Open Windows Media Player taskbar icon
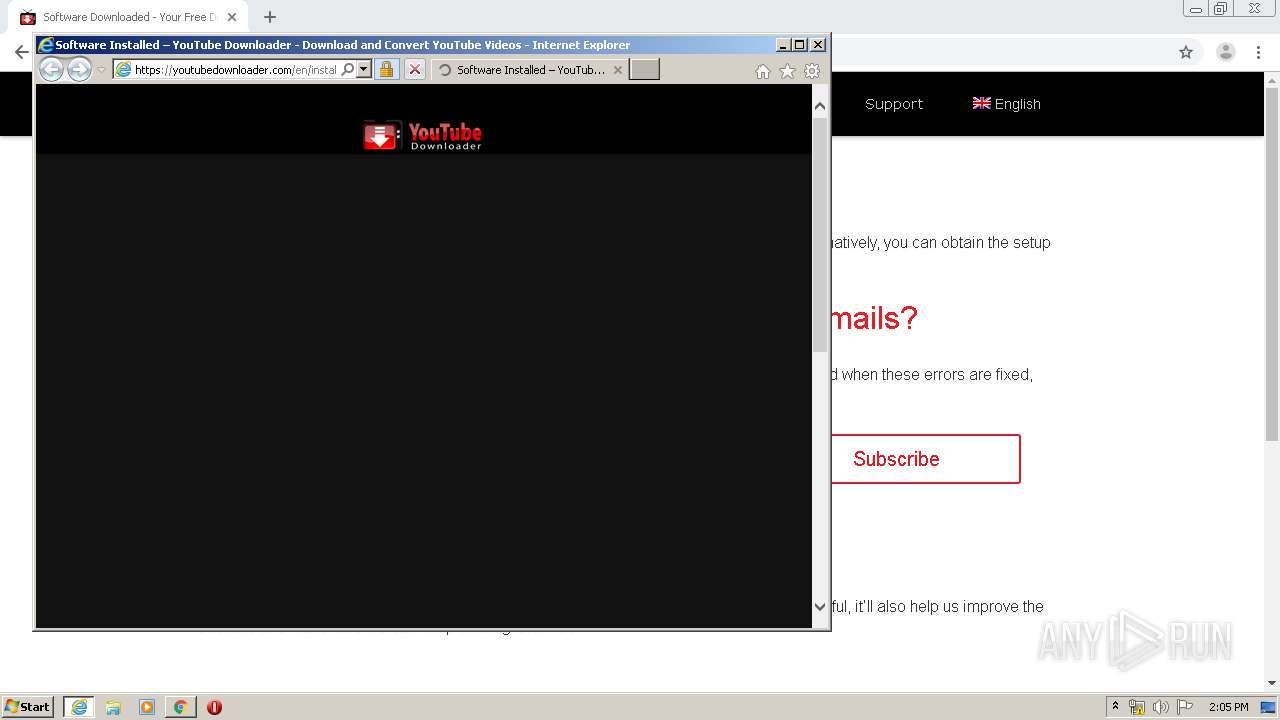 (147, 707)
